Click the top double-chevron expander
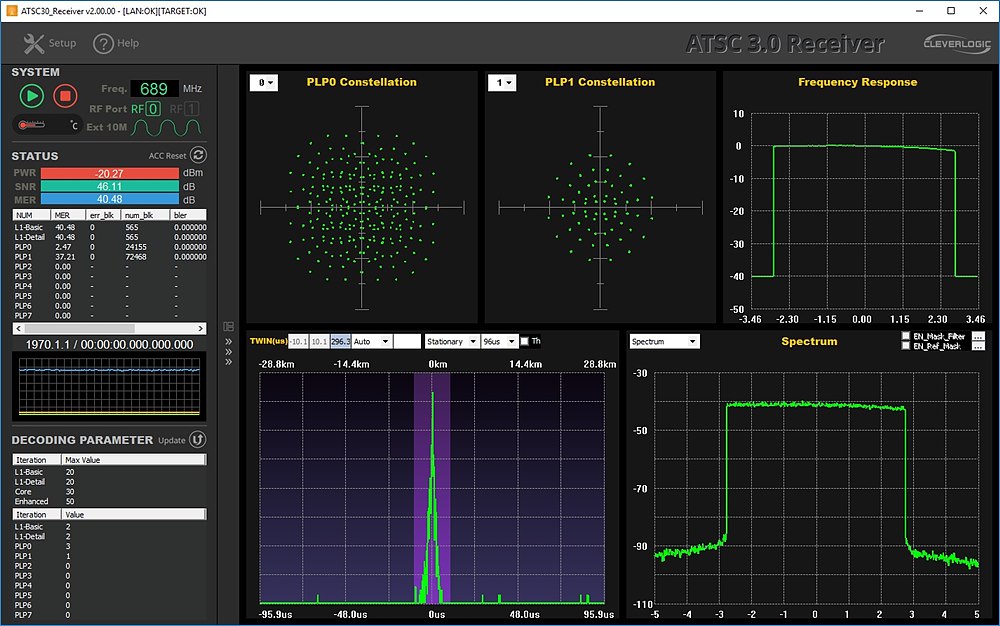1000x626 pixels. (x=228, y=342)
